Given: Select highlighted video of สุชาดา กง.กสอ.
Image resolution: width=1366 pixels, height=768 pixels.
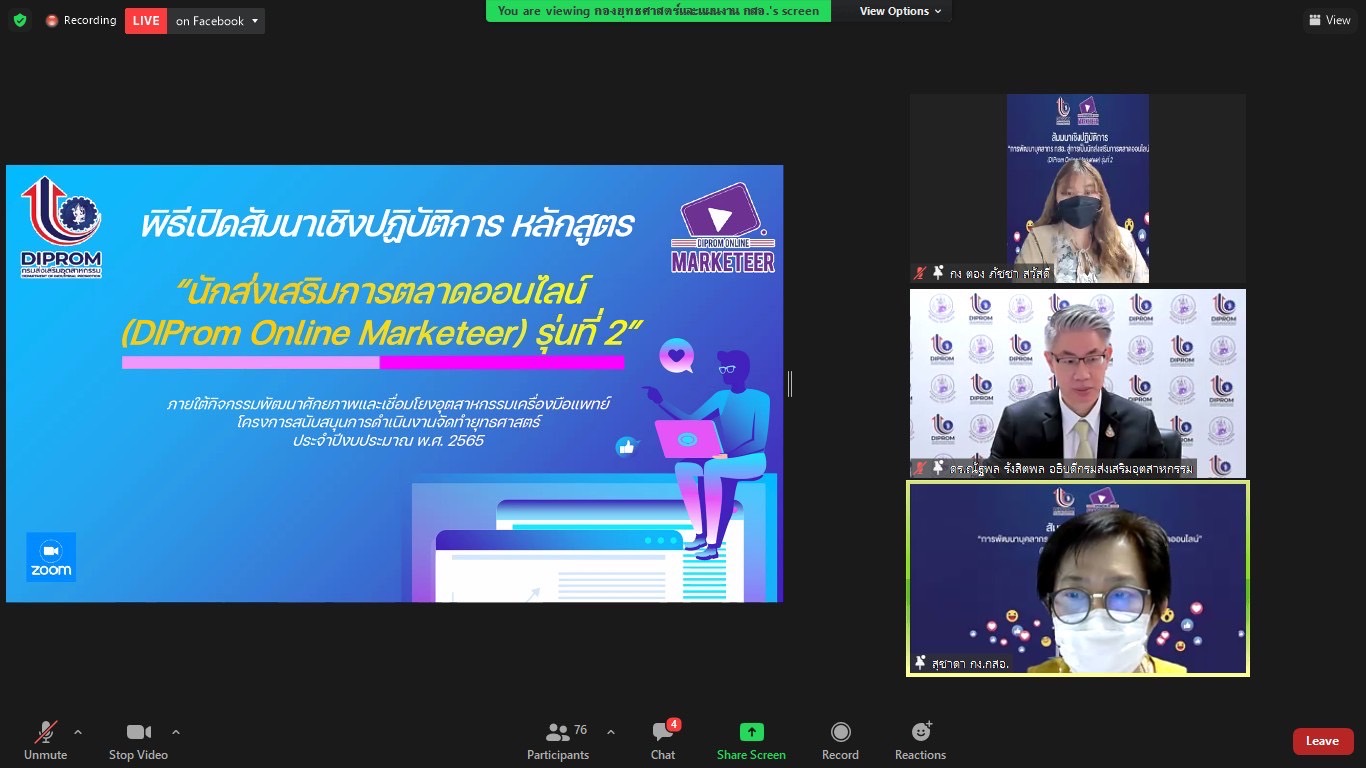Looking at the screenshot, I should click(x=1078, y=578).
